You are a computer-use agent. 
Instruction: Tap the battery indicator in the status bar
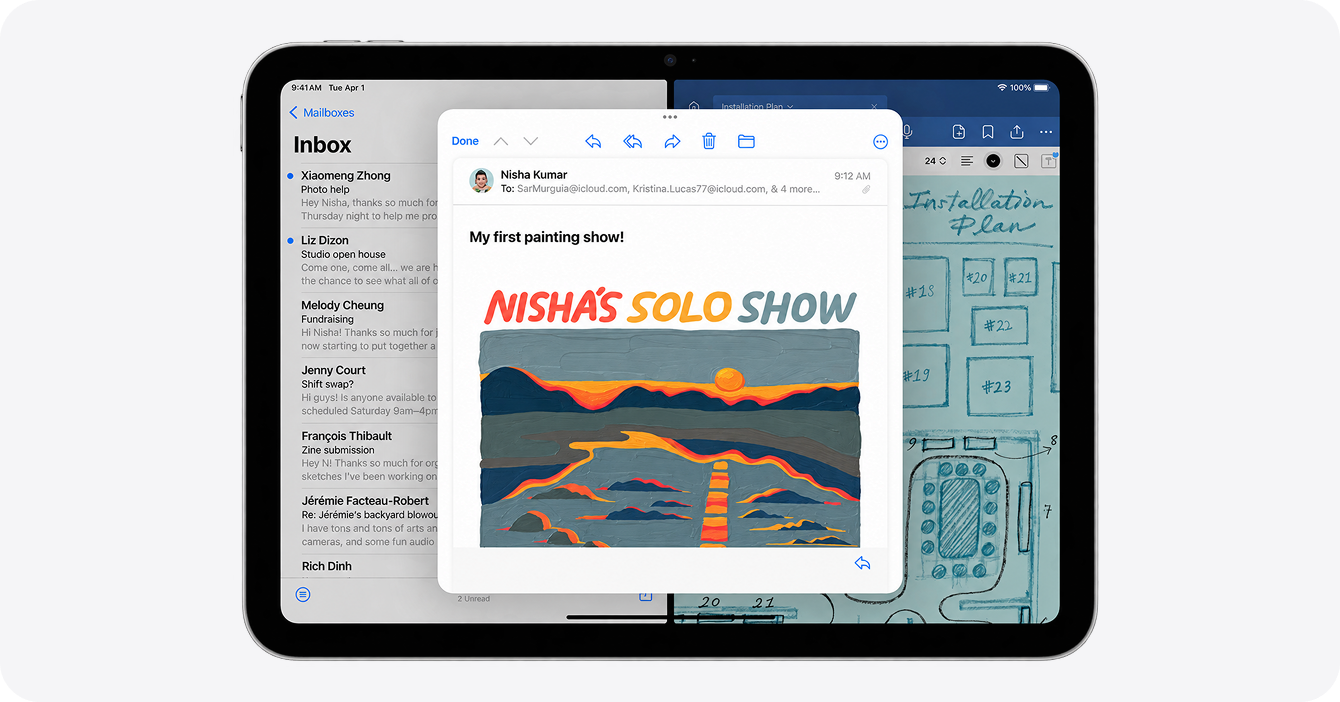(x=1043, y=88)
